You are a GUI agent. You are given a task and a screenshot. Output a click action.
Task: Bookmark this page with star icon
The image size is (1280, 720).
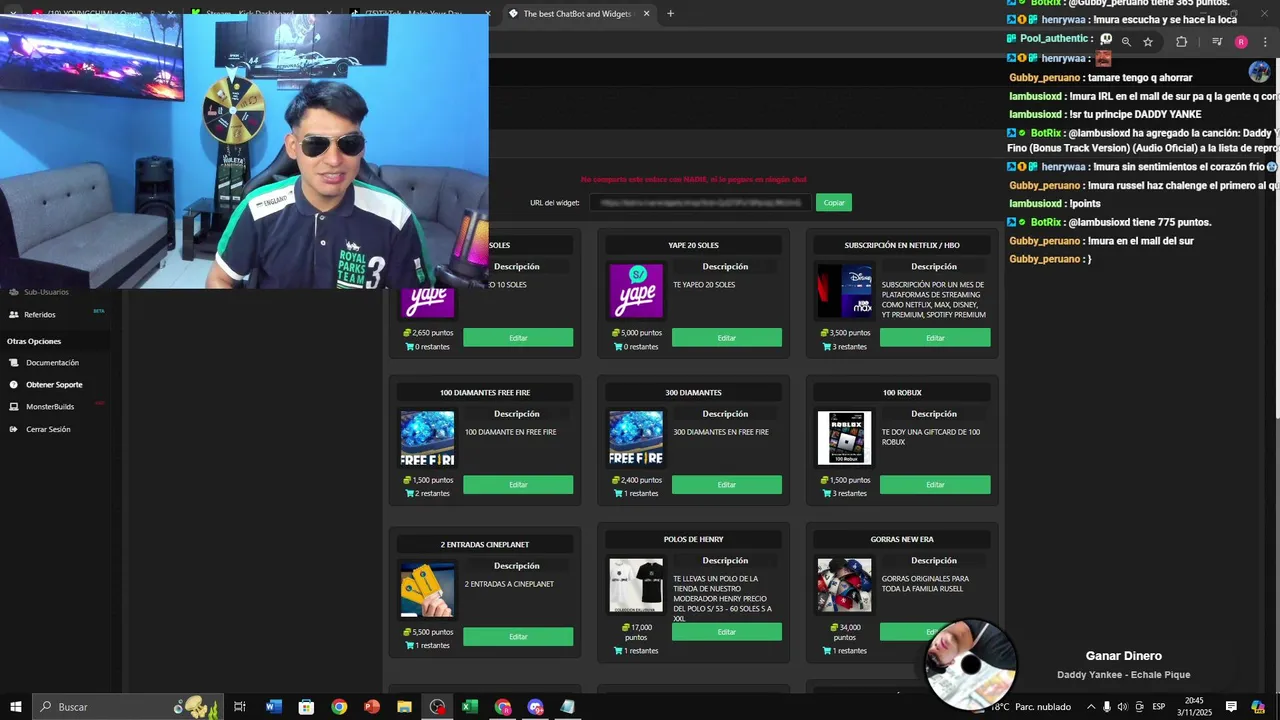point(1148,42)
